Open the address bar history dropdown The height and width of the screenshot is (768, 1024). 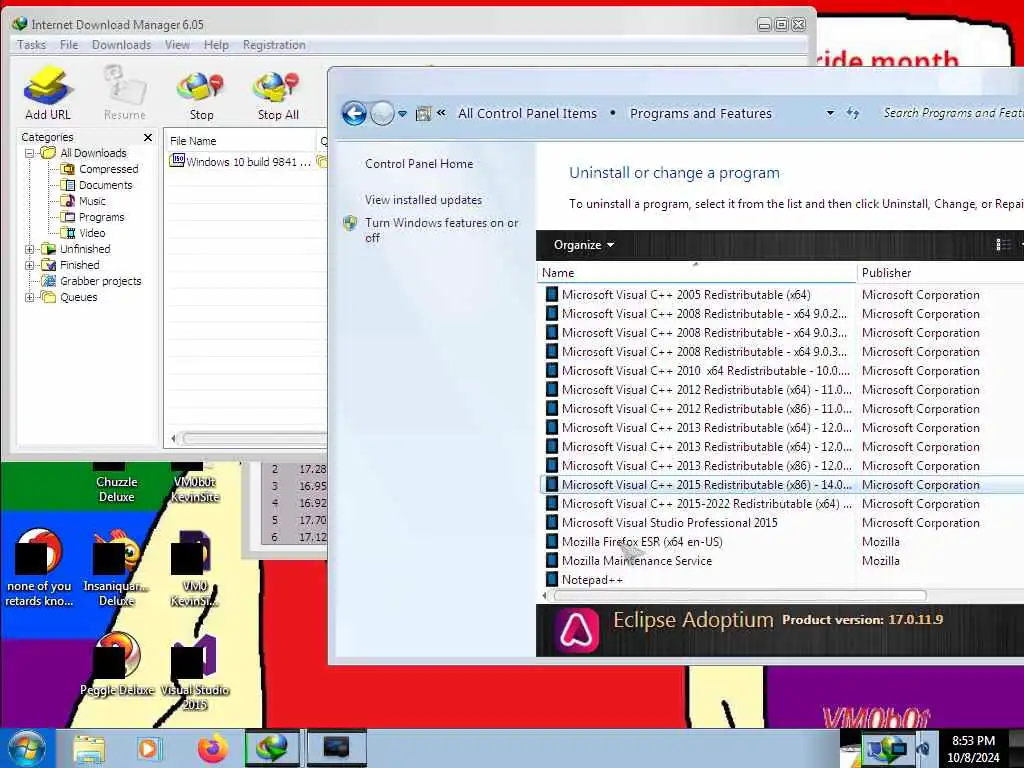pyautogui.click(x=830, y=113)
